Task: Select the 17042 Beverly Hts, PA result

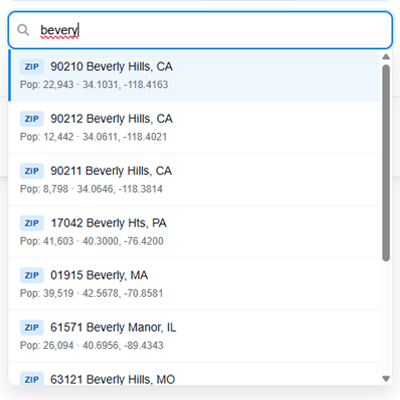Action: [194, 232]
